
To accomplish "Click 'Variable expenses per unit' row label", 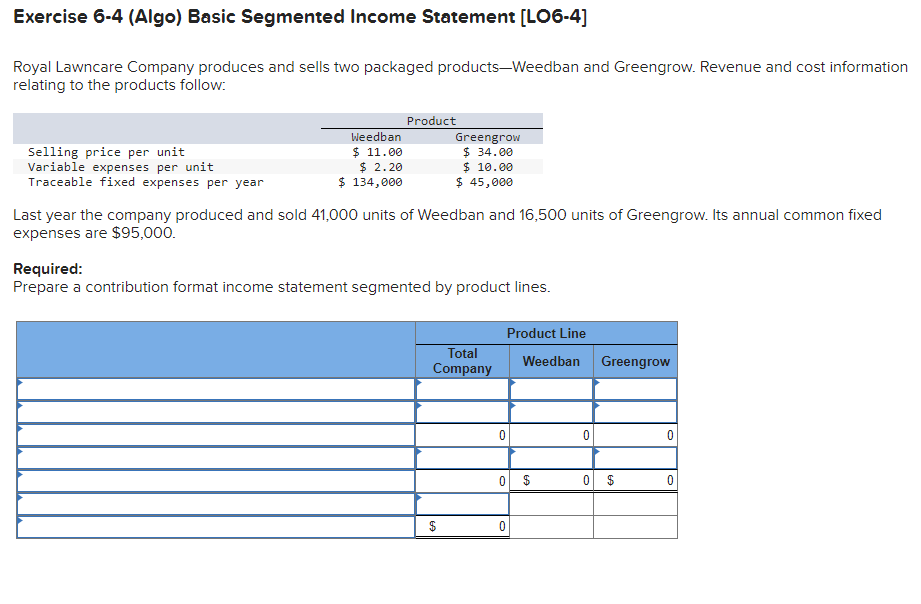I will (120, 167).
